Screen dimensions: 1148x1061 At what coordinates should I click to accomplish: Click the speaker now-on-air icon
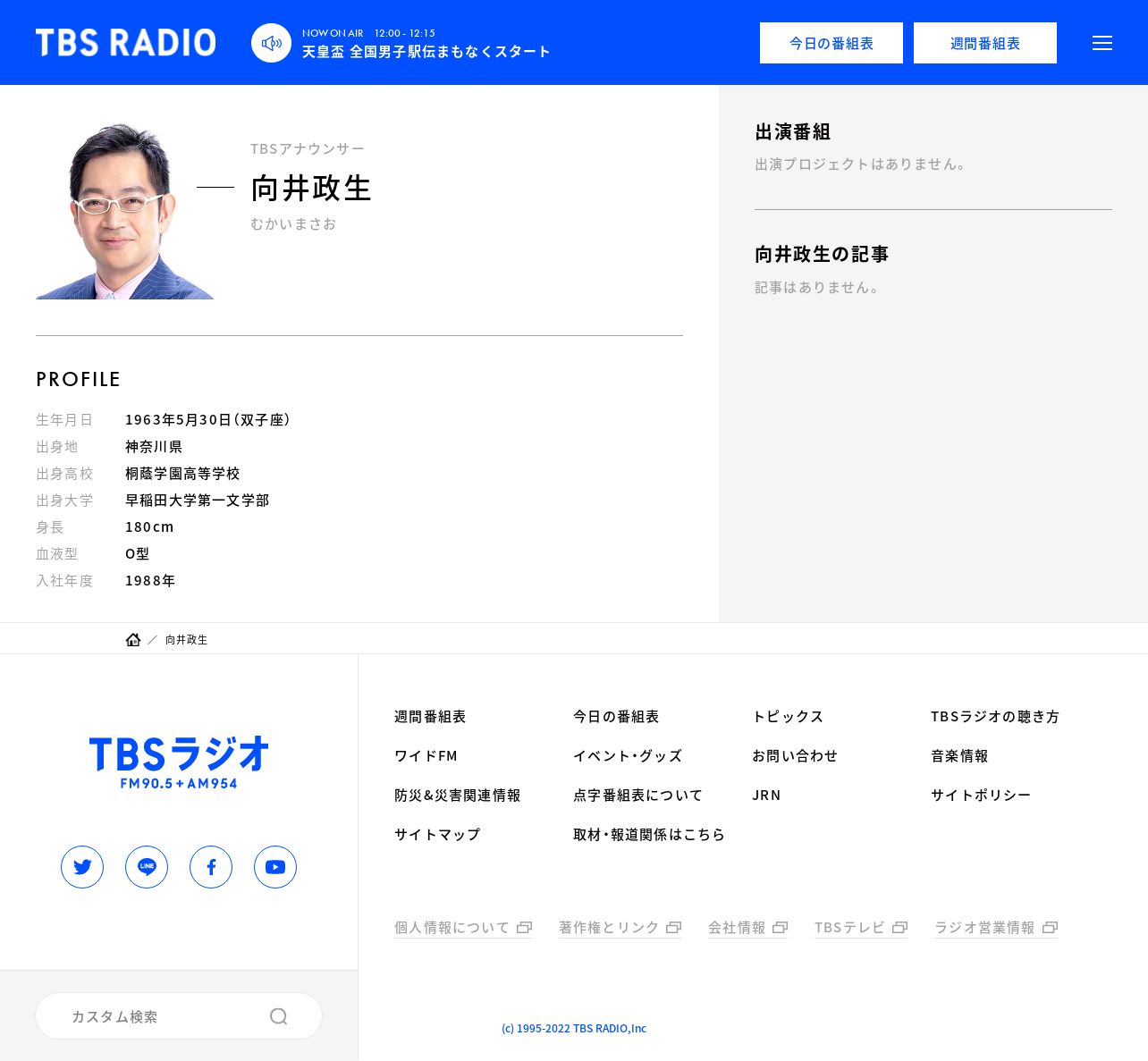pyautogui.click(x=271, y=43)
